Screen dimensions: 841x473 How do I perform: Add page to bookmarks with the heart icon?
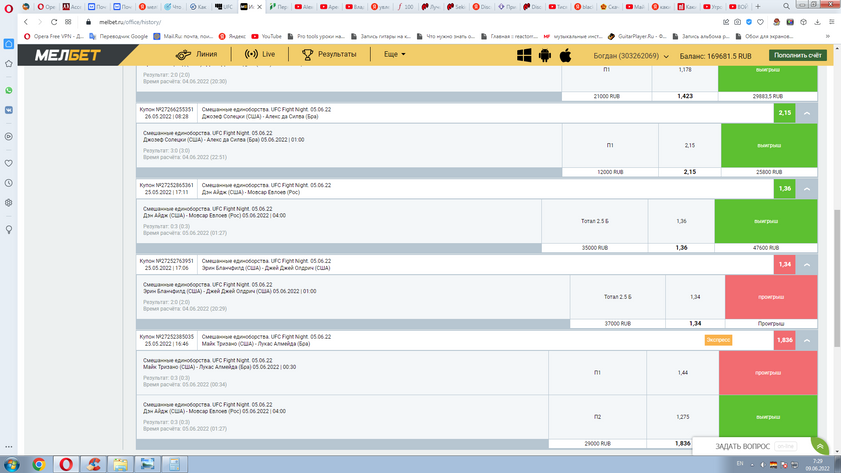pyautogui.click(x=760, y=22)
